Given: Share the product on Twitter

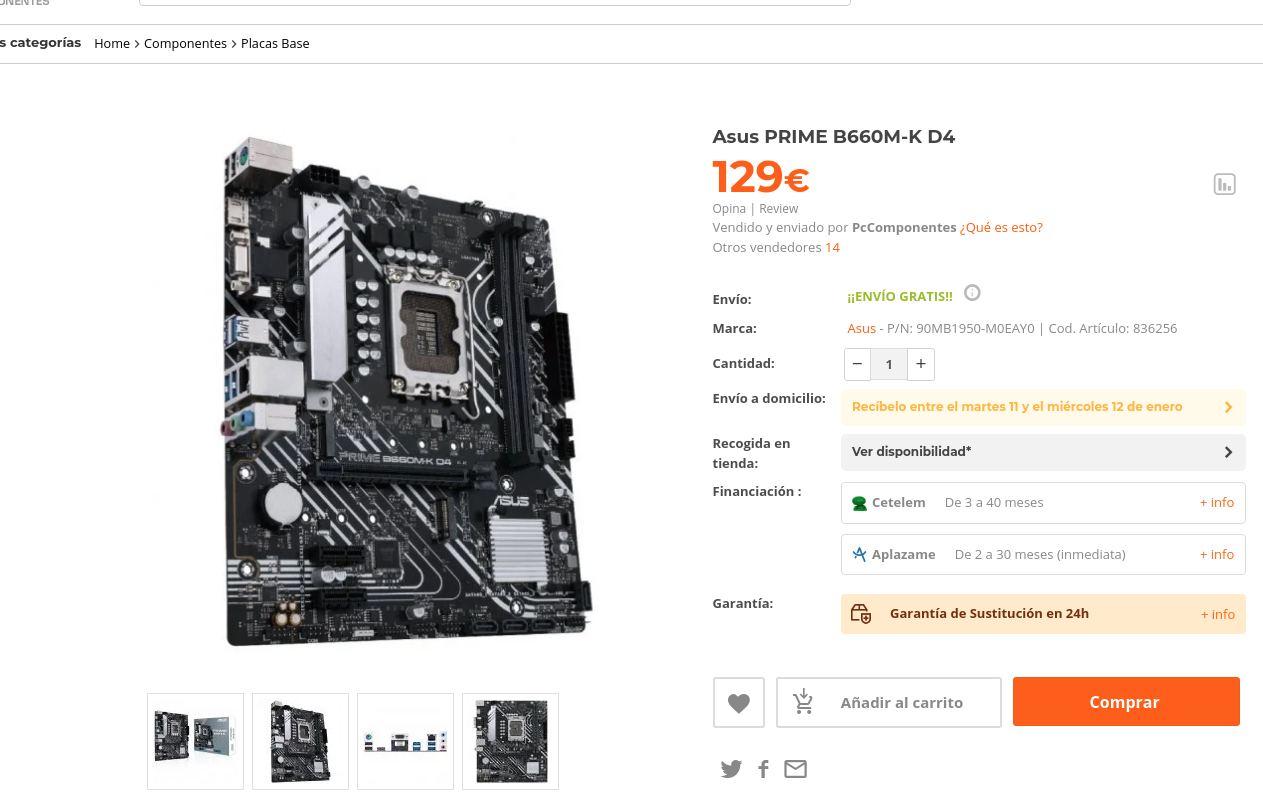Looking at the screenshot, I should click(731, 768).
